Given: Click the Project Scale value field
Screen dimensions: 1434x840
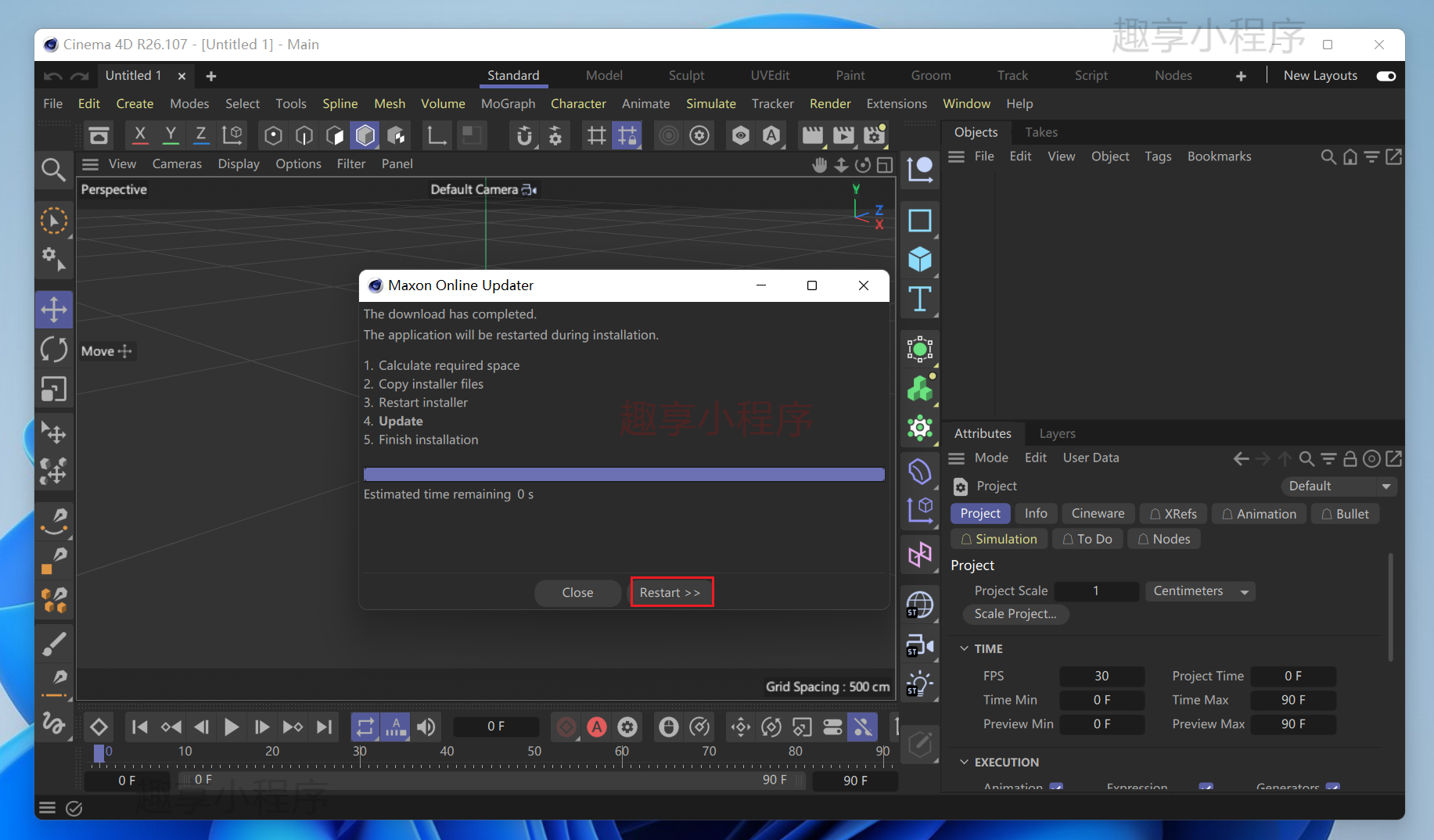Looking at the screenshot, I should click(1096, 591).
